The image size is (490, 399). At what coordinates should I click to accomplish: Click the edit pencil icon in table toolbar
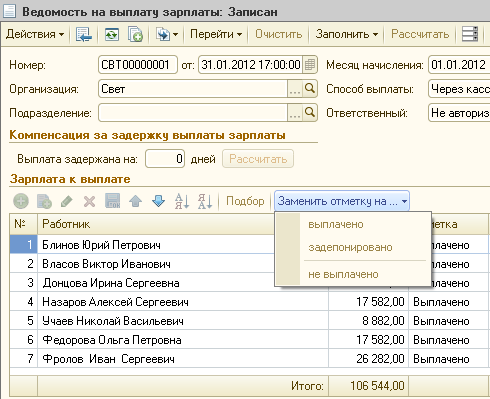[x=67, y=201]
